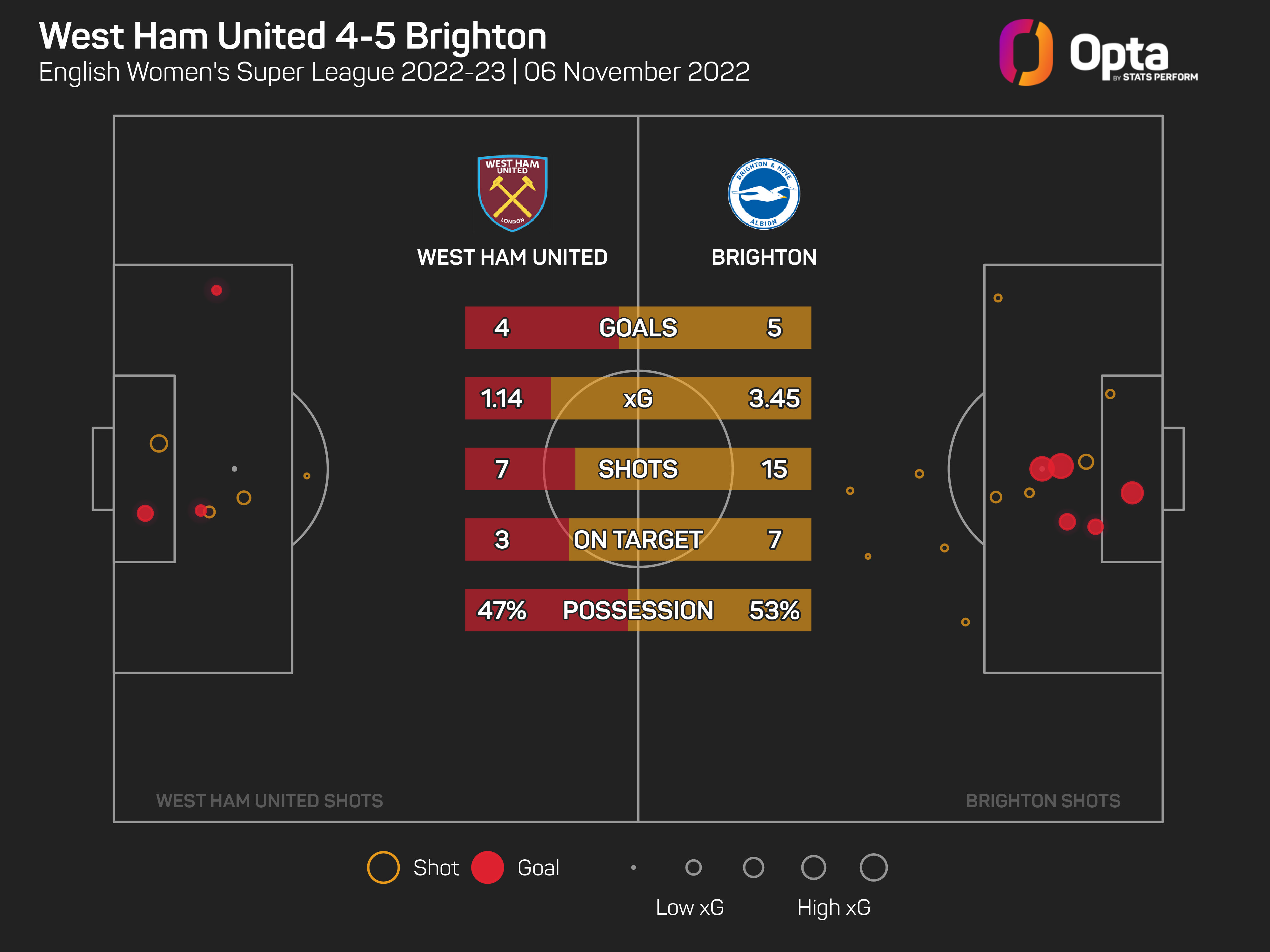Click the orange Shot circle in legend
Viewport: 1270px width, 952px height.
click(x=383, y=867)
